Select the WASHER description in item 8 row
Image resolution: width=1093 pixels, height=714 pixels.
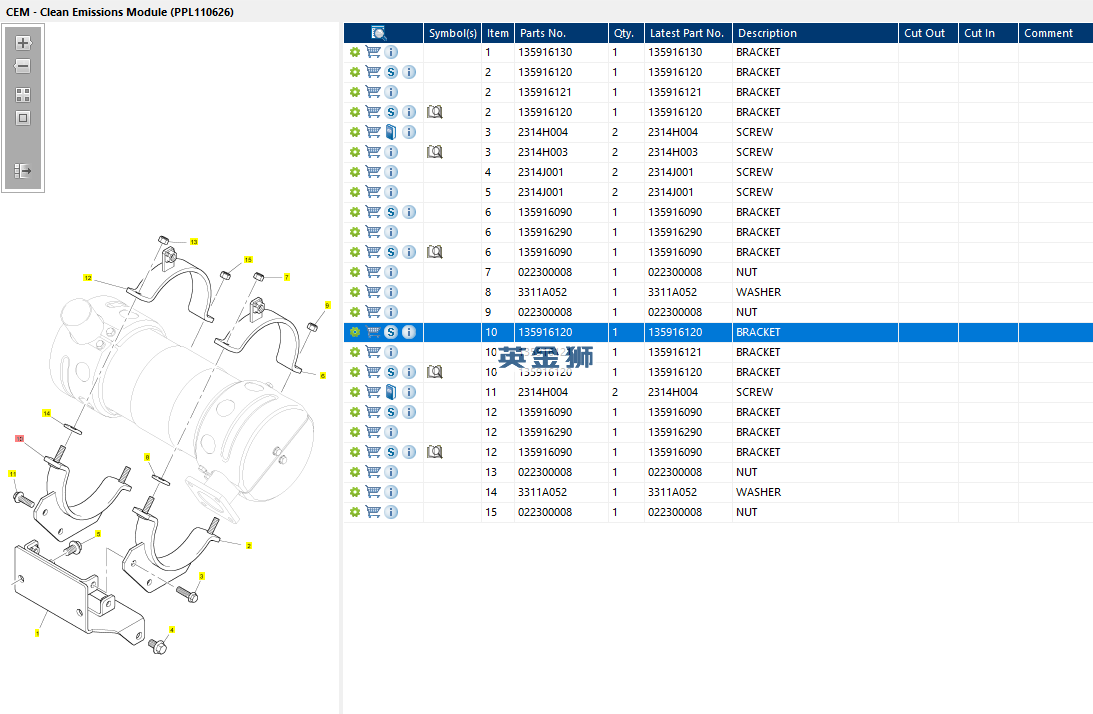point(758,292)
